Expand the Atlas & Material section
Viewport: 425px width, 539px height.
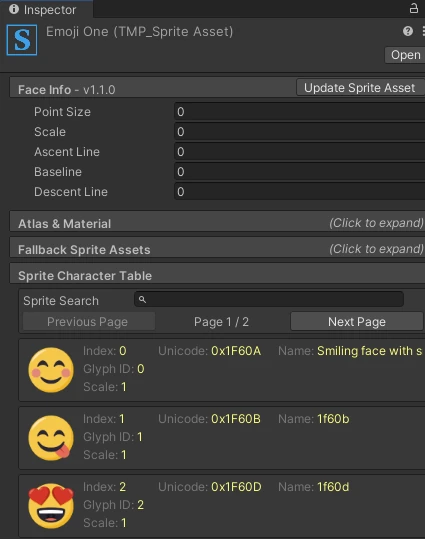click(217, 223)
